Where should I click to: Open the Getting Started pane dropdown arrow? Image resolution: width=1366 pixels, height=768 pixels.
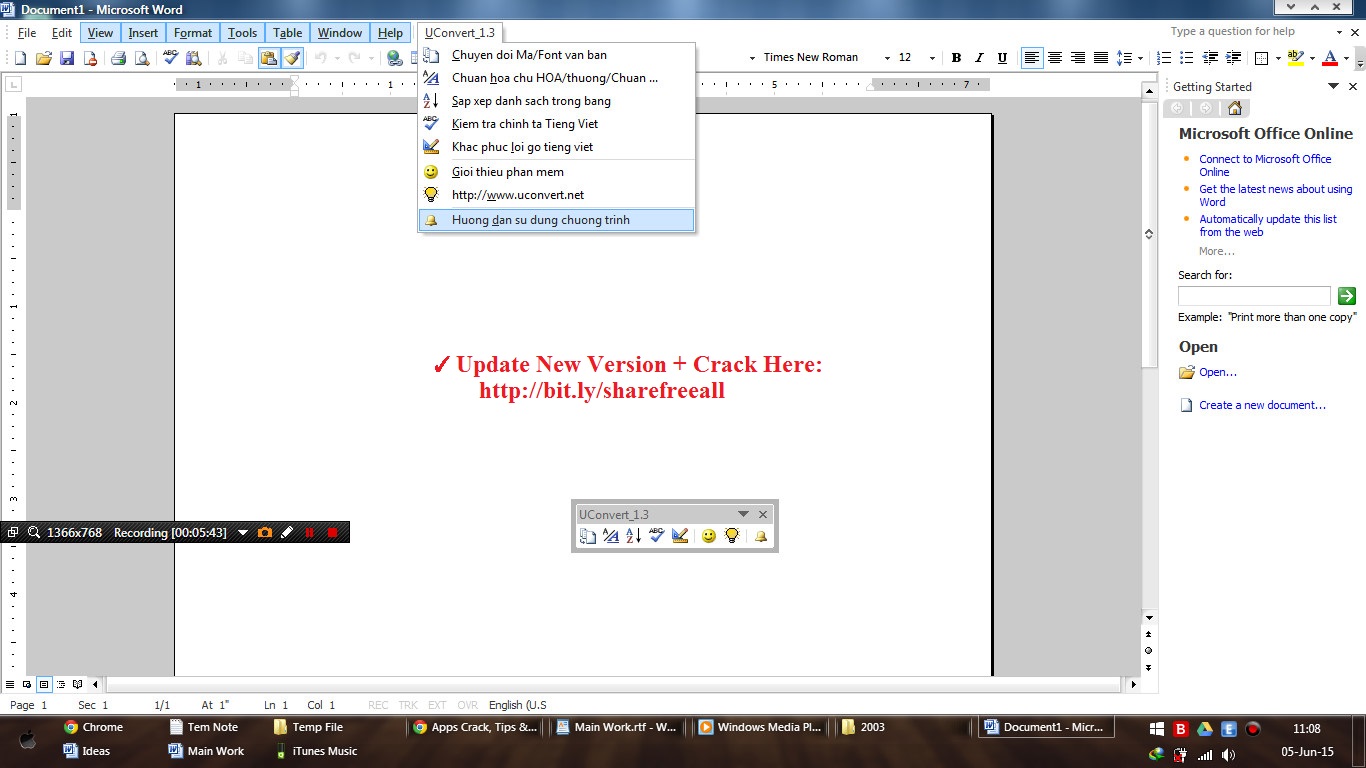[x=1331, y=87]
